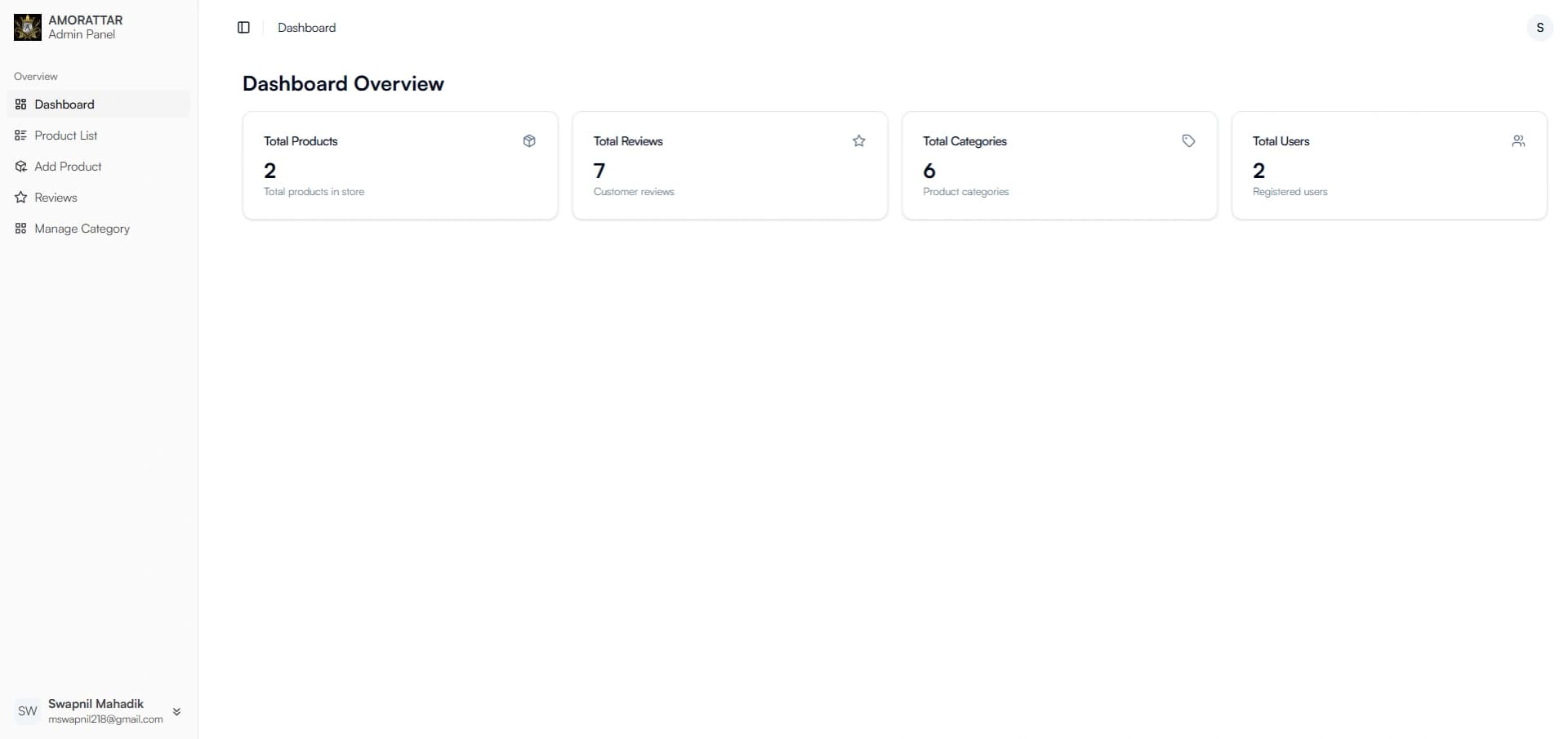This screenshot has height=739, width=1568.
Task: Click the Reviews star icon in sidebar
Action: click(x=21, y=198)
